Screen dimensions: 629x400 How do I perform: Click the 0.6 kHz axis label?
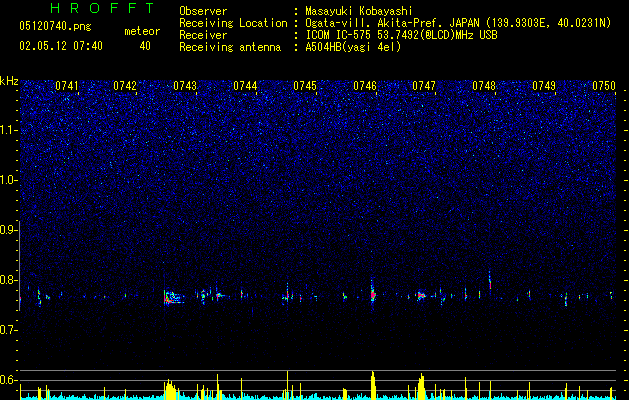click(8, 380)
